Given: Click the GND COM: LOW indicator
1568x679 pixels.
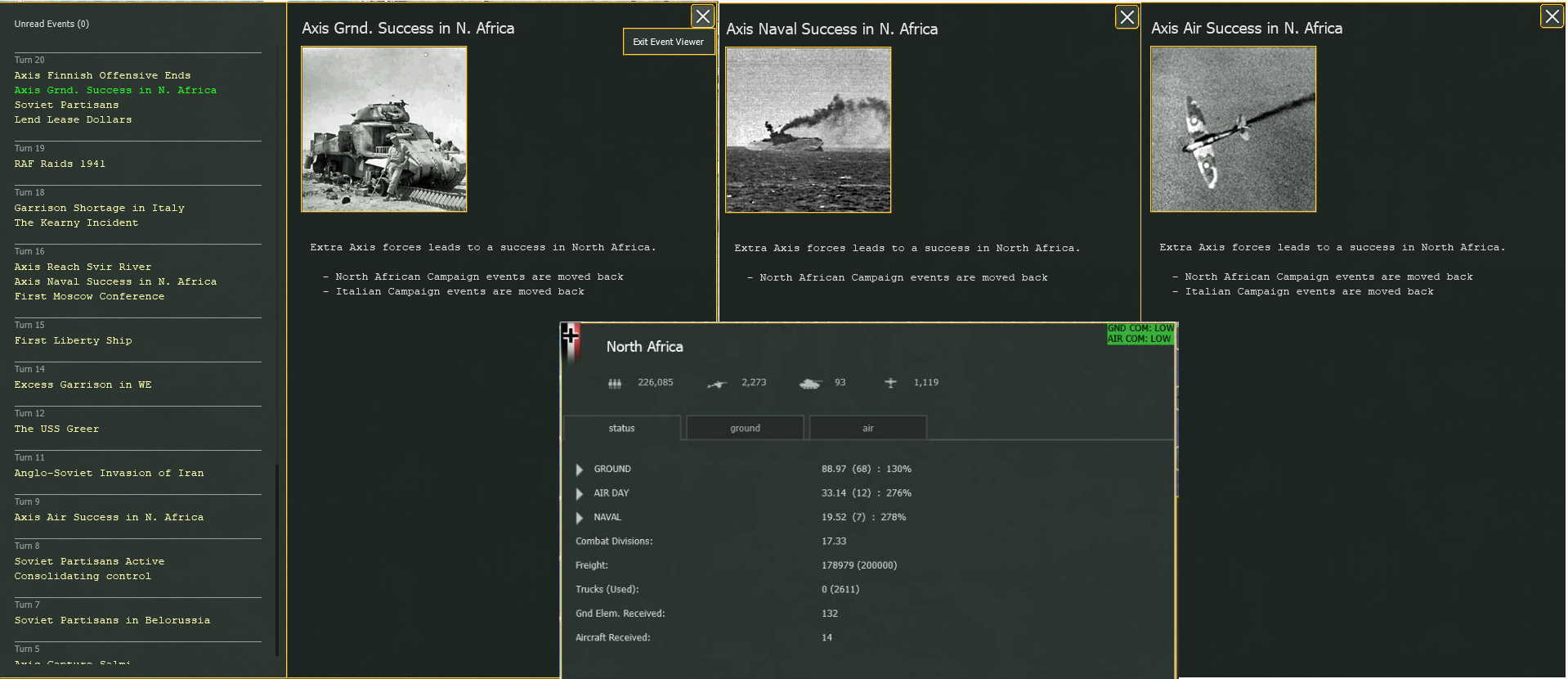Looking at the screenshot, I should coord(1140,328).
